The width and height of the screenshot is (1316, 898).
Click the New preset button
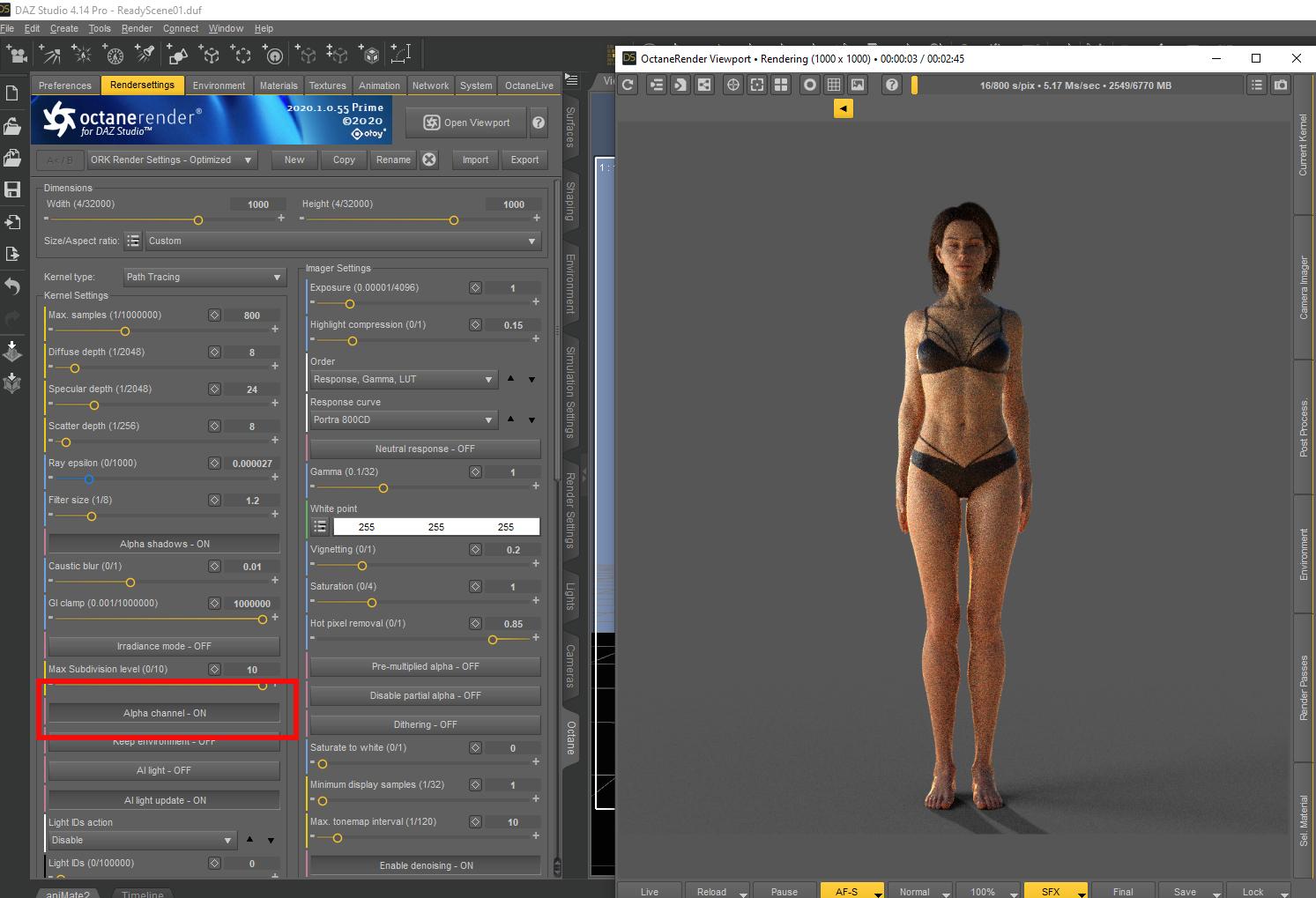coord(294,160)
